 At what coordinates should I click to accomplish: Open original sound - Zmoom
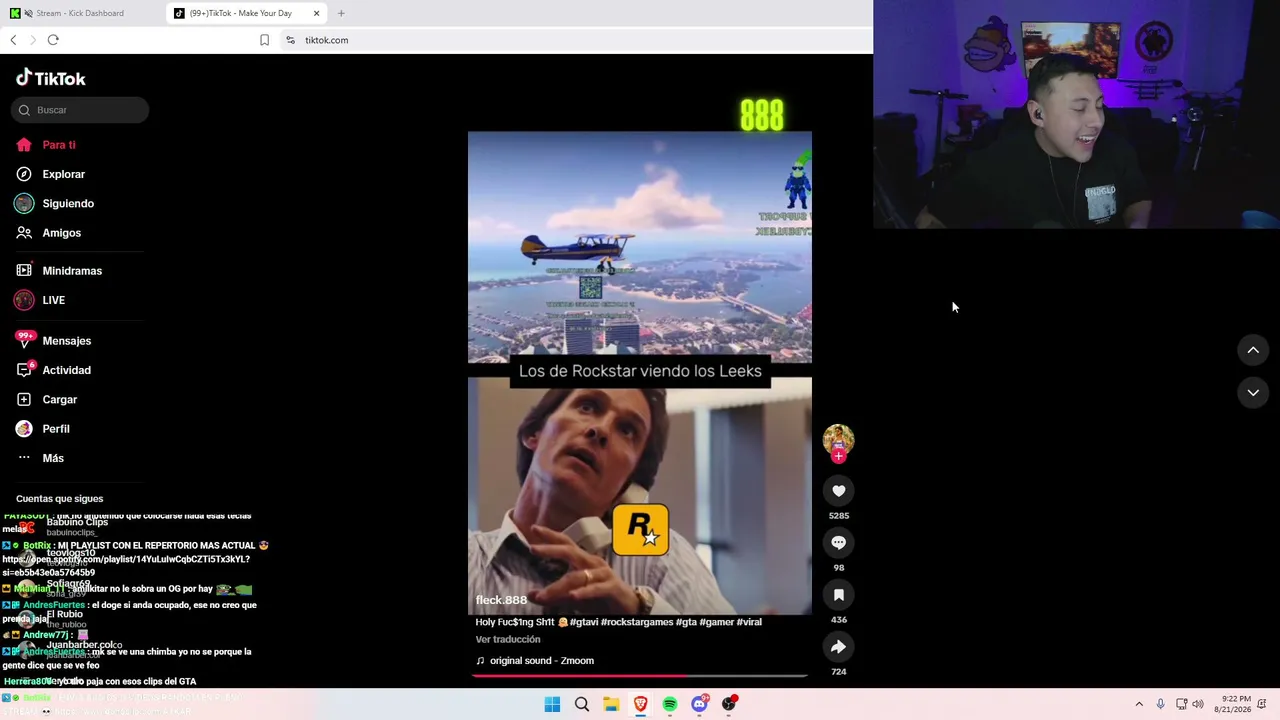tap(541, 661)
